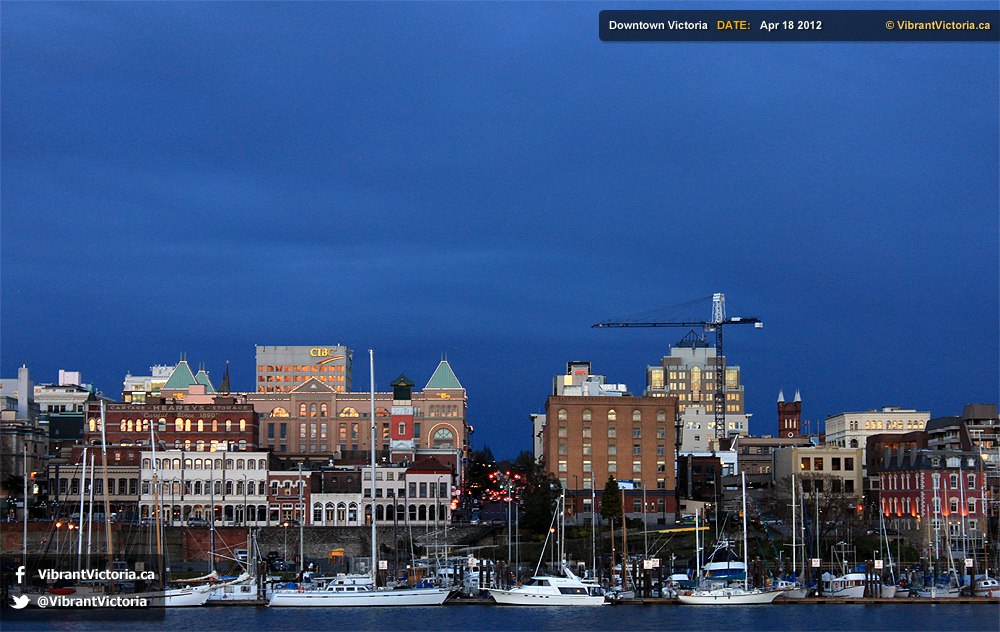Select the Downtown Victoria title label
1000x632 pixels.
[658, 25]
